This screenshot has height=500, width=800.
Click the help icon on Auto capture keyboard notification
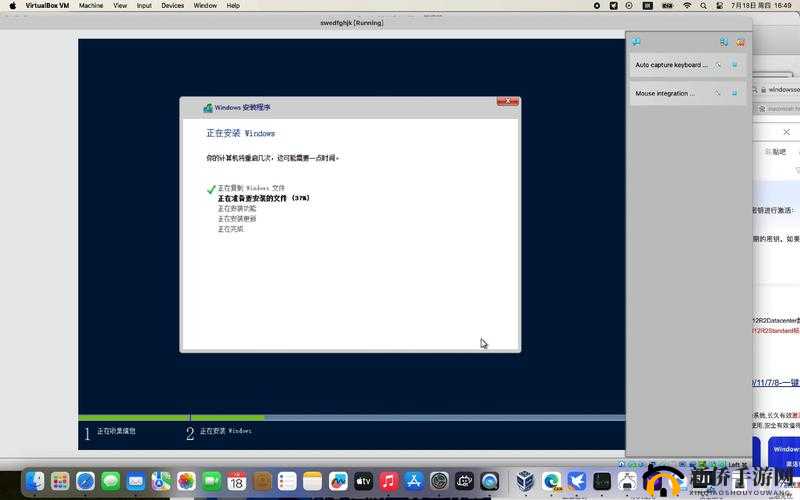718,65
